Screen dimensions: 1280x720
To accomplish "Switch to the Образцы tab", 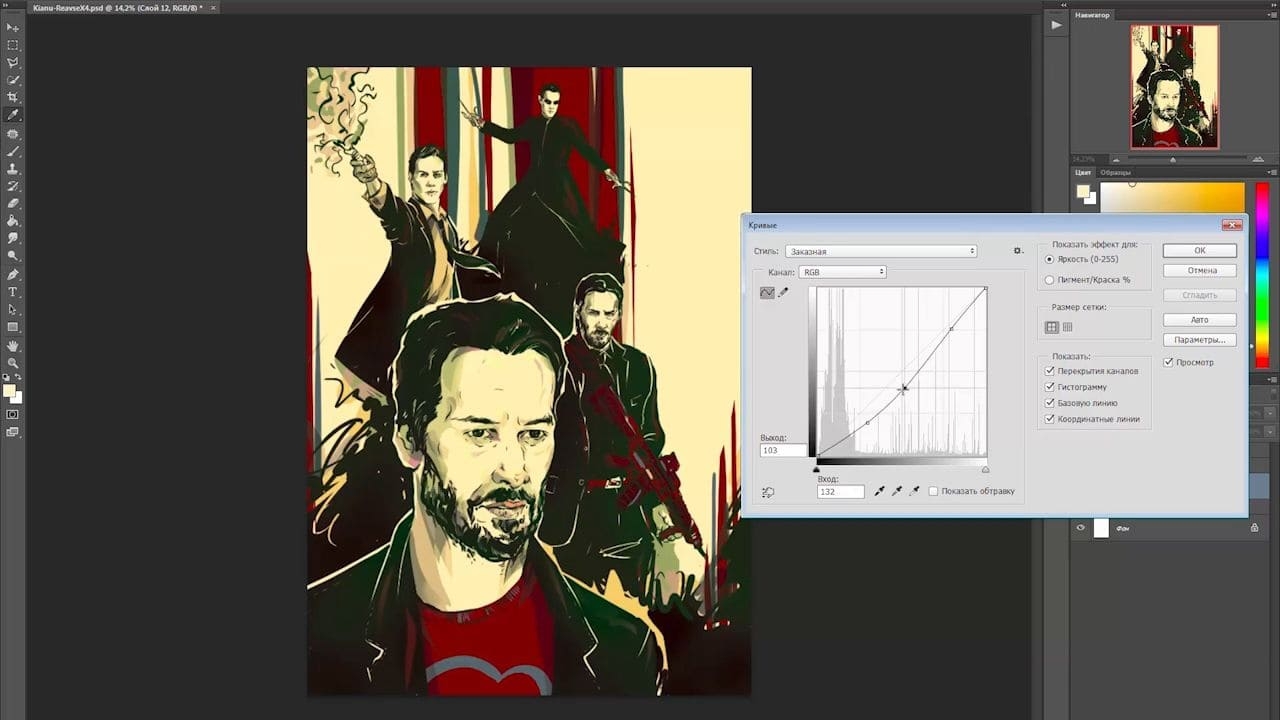I will point(1114,172).
